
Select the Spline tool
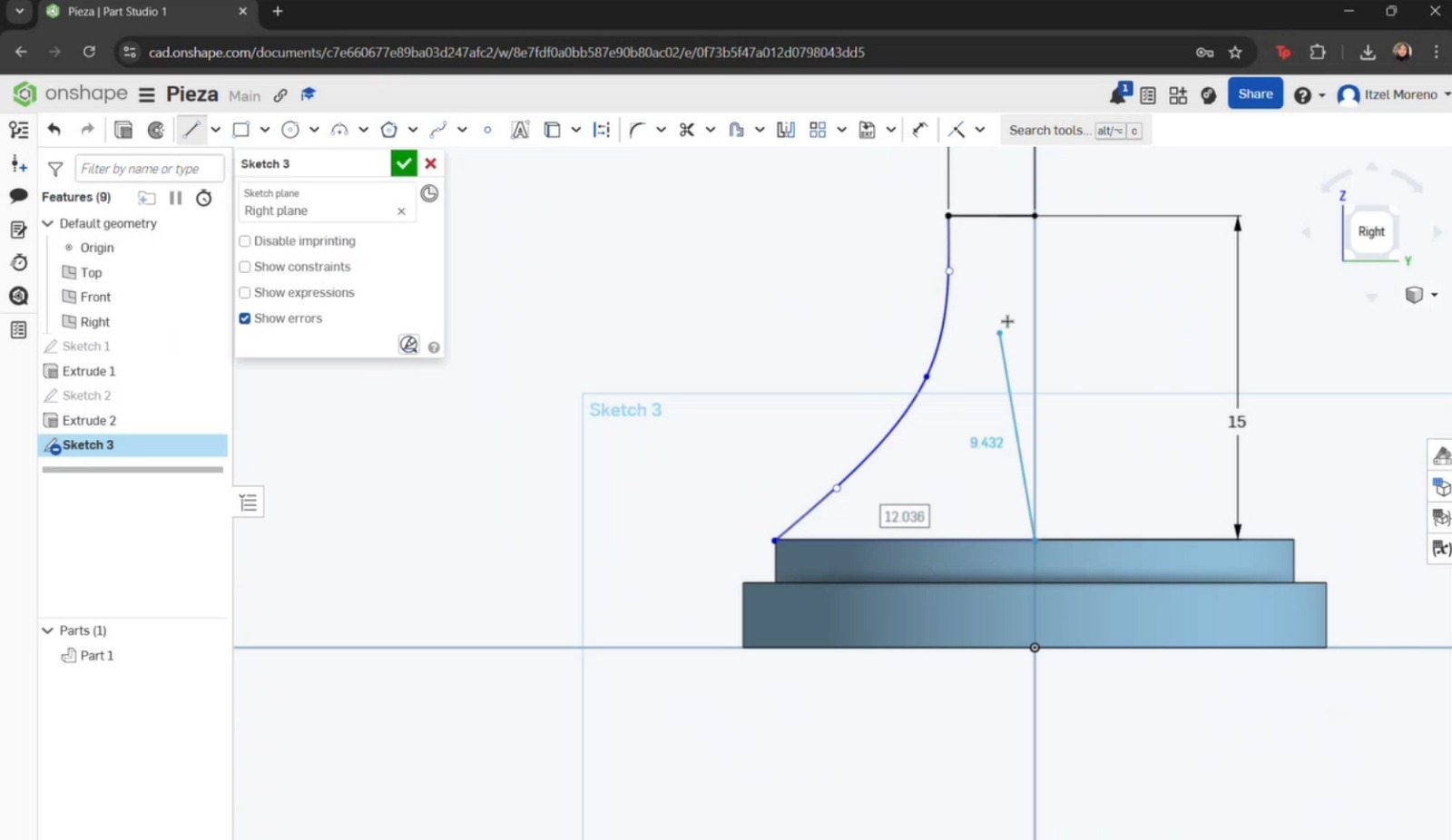[438, 130]
